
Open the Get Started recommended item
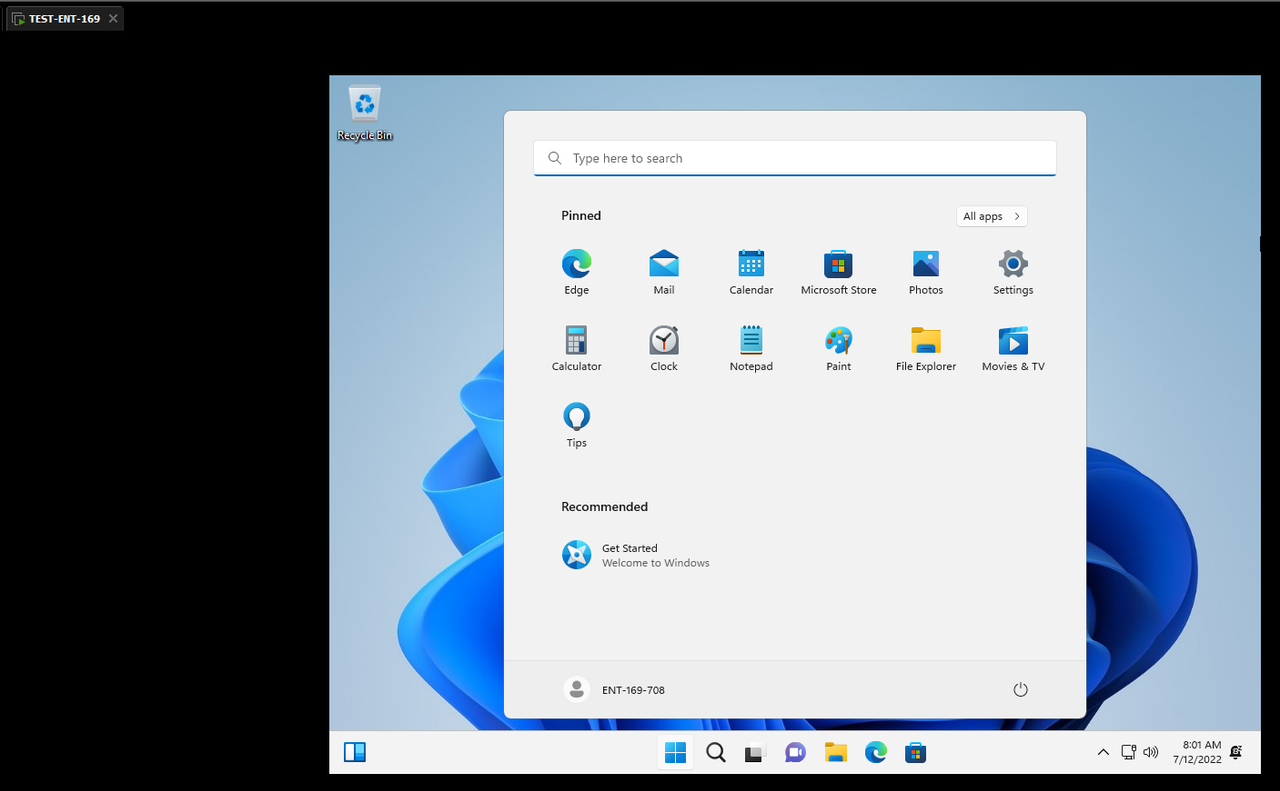coord(637,555)
